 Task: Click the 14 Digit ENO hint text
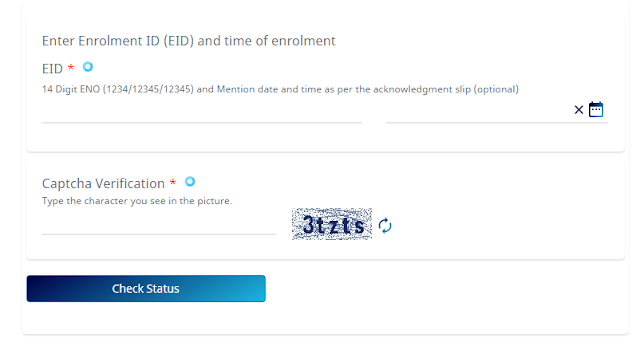coord(280,89)
